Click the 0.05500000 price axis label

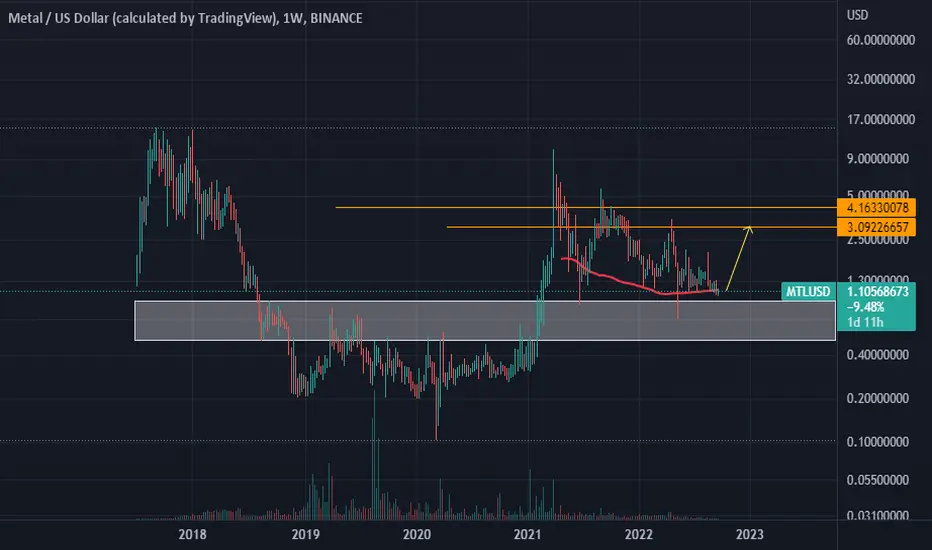point(878,480)
